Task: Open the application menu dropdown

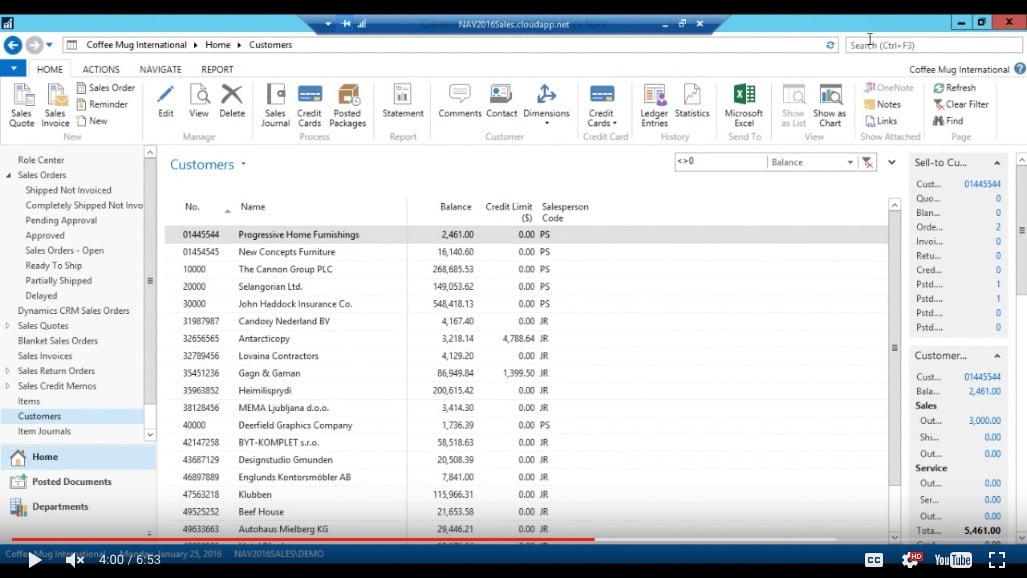Action: point(13,68)
